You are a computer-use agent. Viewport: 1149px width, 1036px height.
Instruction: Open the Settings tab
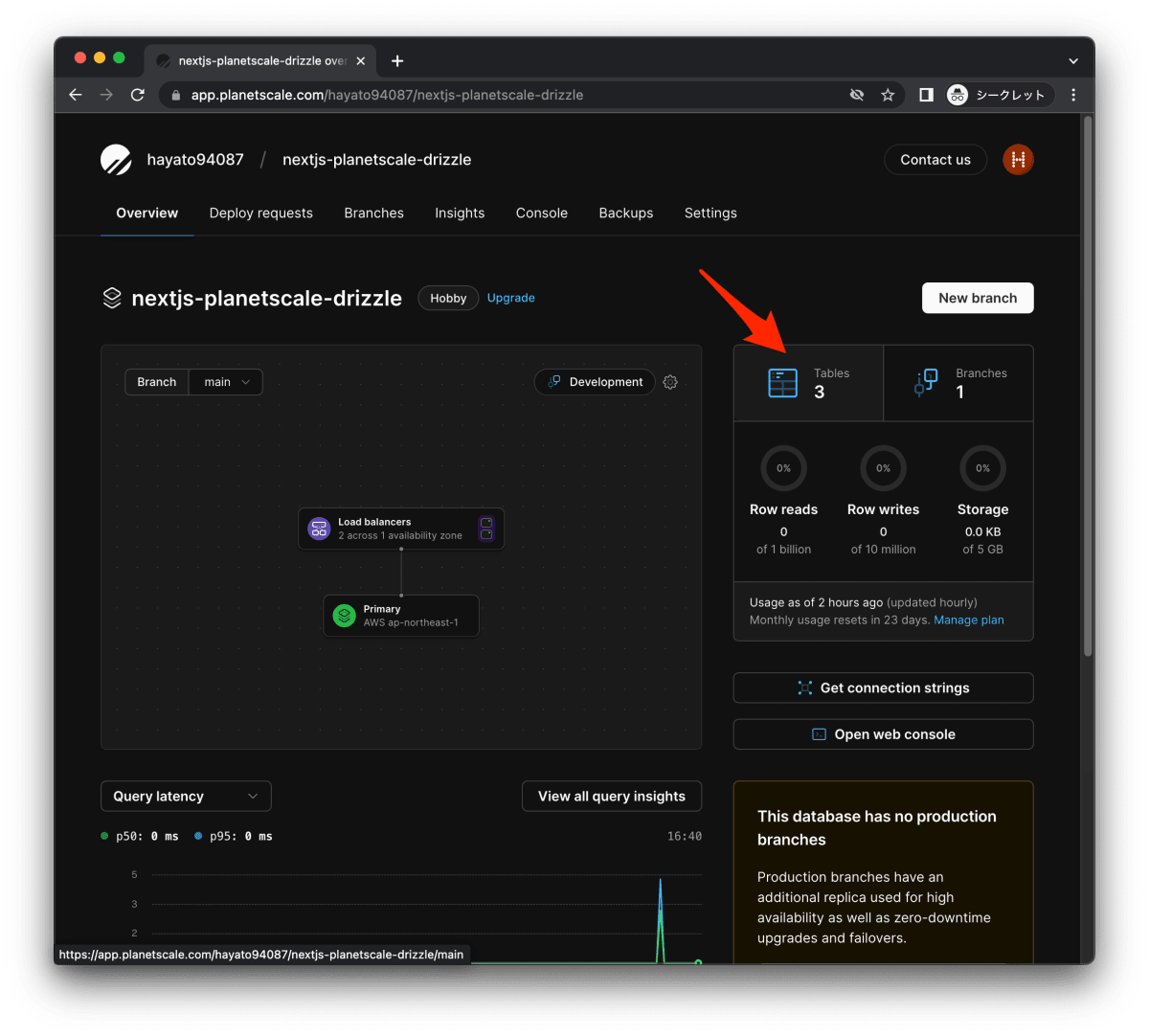(710, 214)
